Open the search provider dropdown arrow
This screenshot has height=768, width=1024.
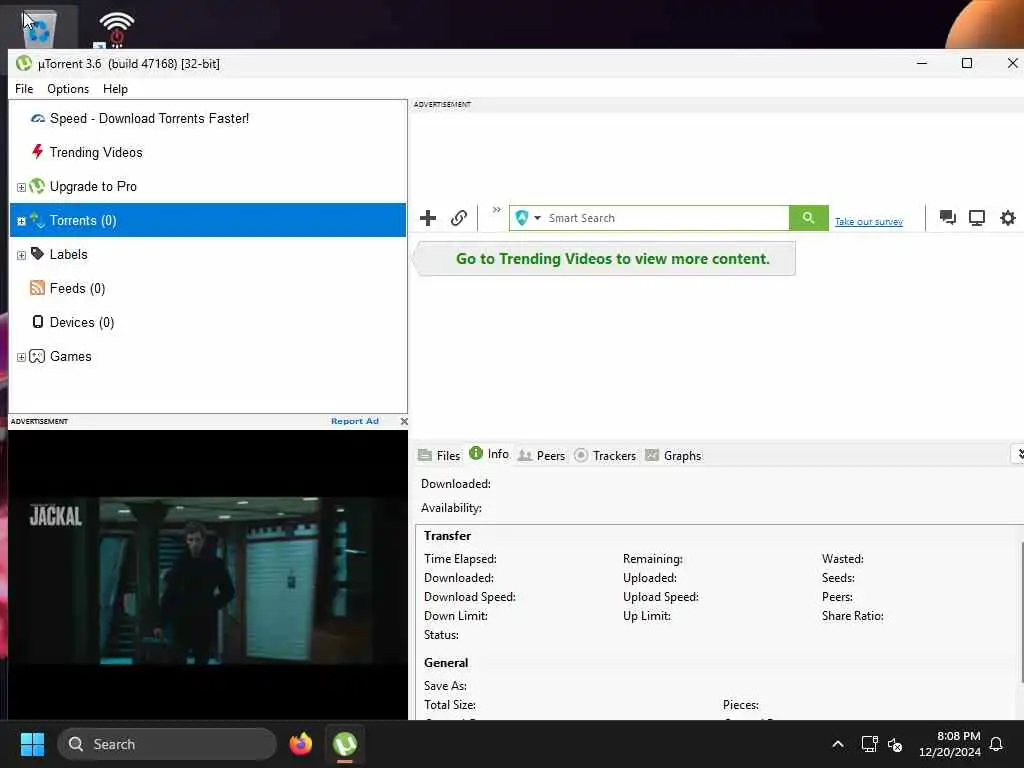(537, 218)
